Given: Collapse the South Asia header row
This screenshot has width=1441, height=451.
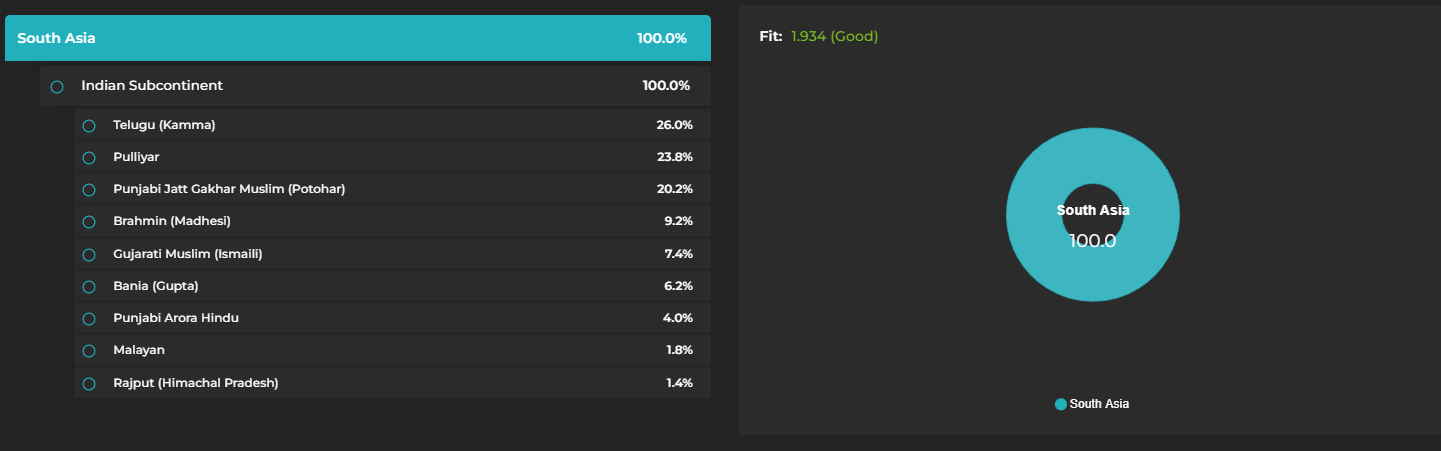Looking at the screenshot, I should [x=357, y=39].
